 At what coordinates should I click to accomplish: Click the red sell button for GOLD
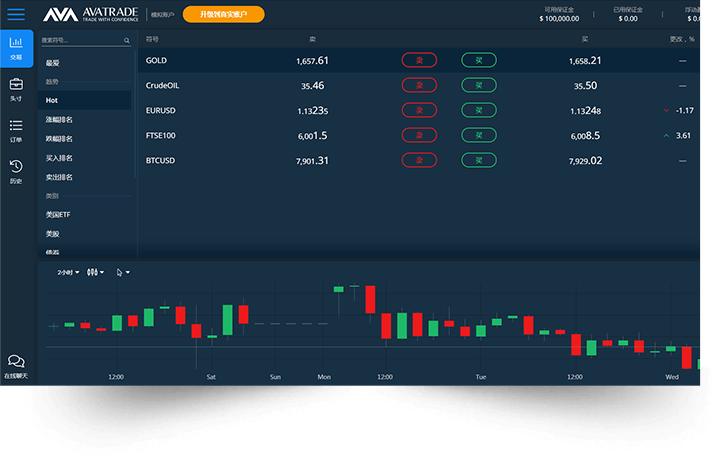[419, 60]
